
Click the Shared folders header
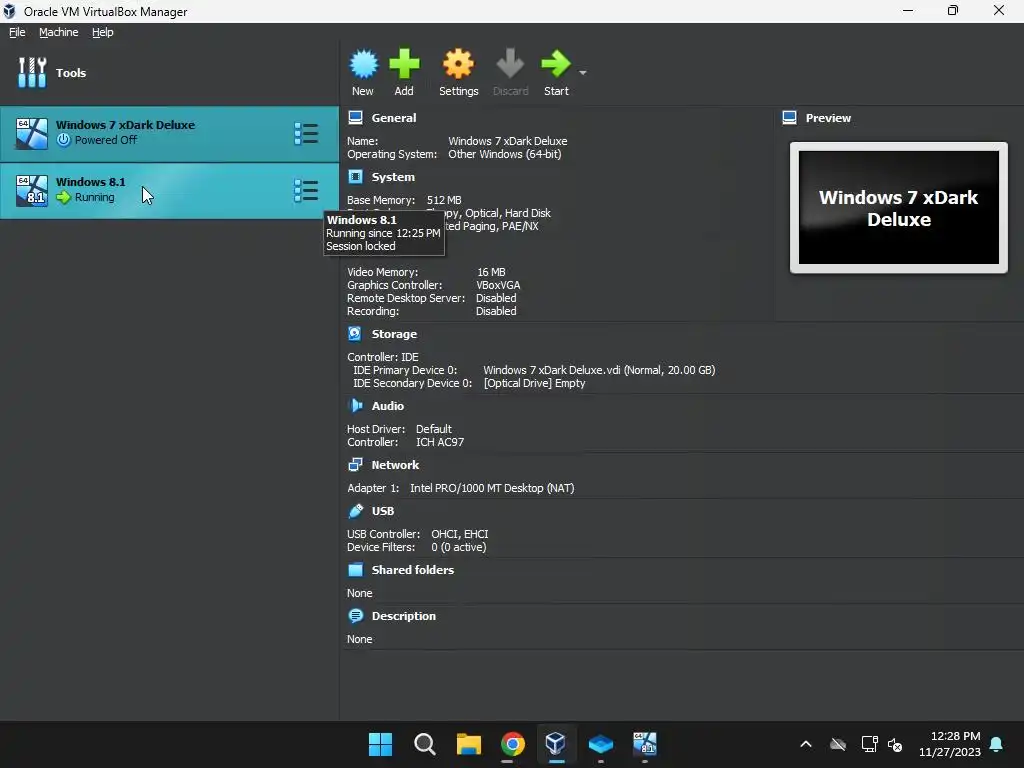click(x=413, y=569)
